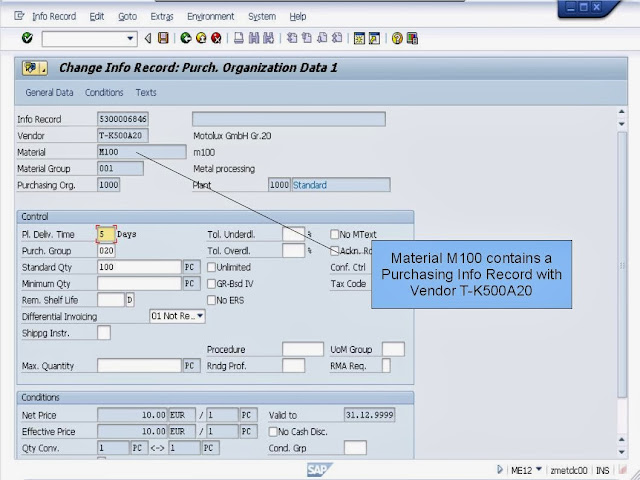Click the Shippg Instr. input field
Image resolution: width=640 pixels, height=480 pixels.
tap(104, 333)
